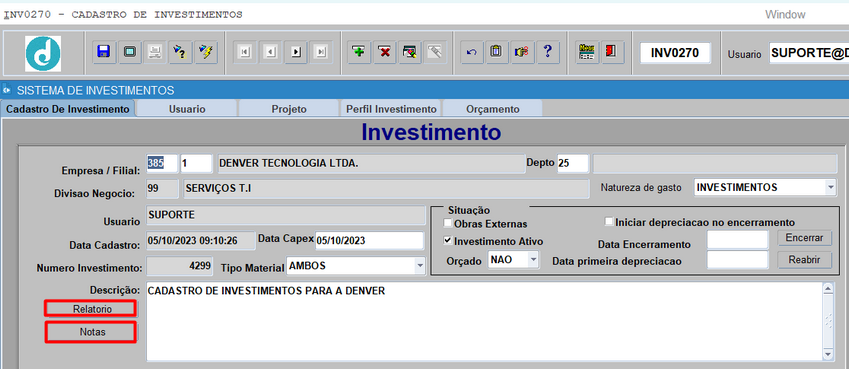Enable the Obras Externas checkbox
This screenshot has width=849, height=369.
(x=447, y=223)
